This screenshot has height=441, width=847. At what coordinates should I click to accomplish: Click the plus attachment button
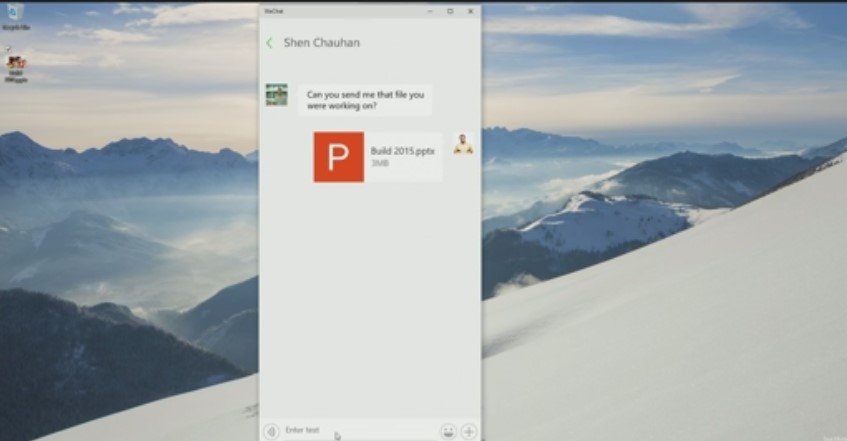pyautogui.click(x=468, y=431)
